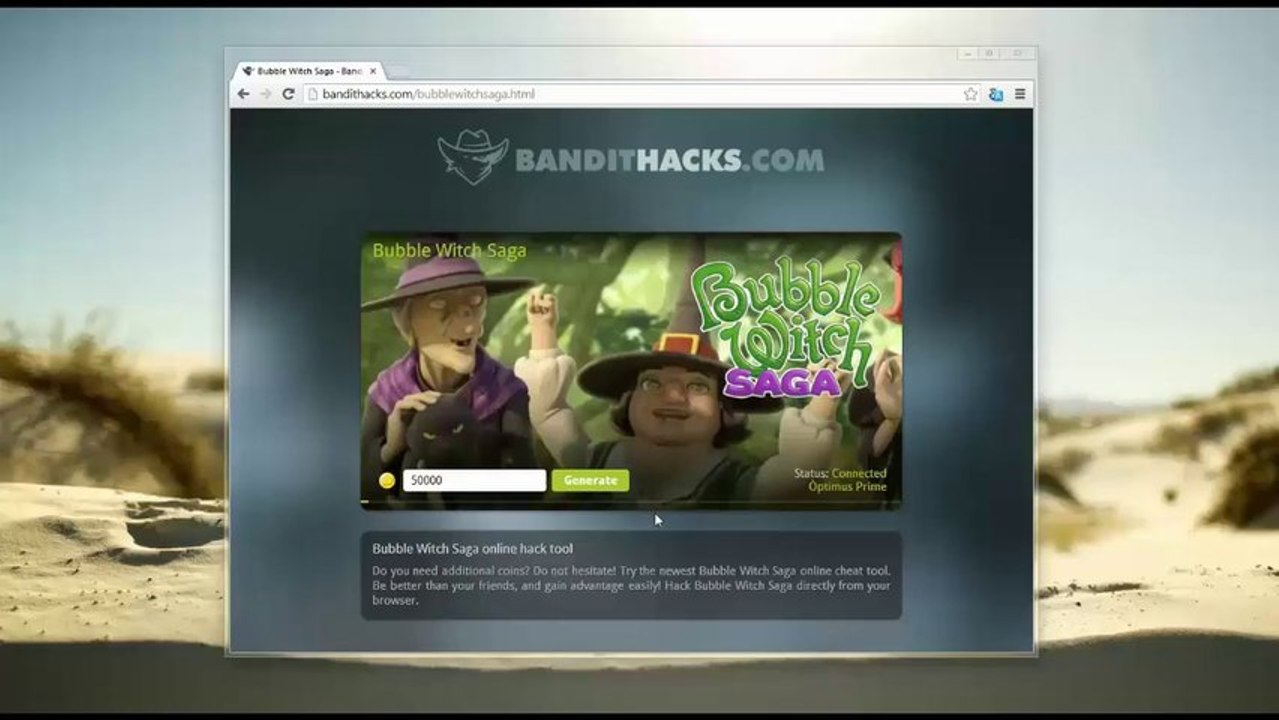The image size is (1279, 720).
Task: Click the Optimus Prime label
Action: pos(847,487)
